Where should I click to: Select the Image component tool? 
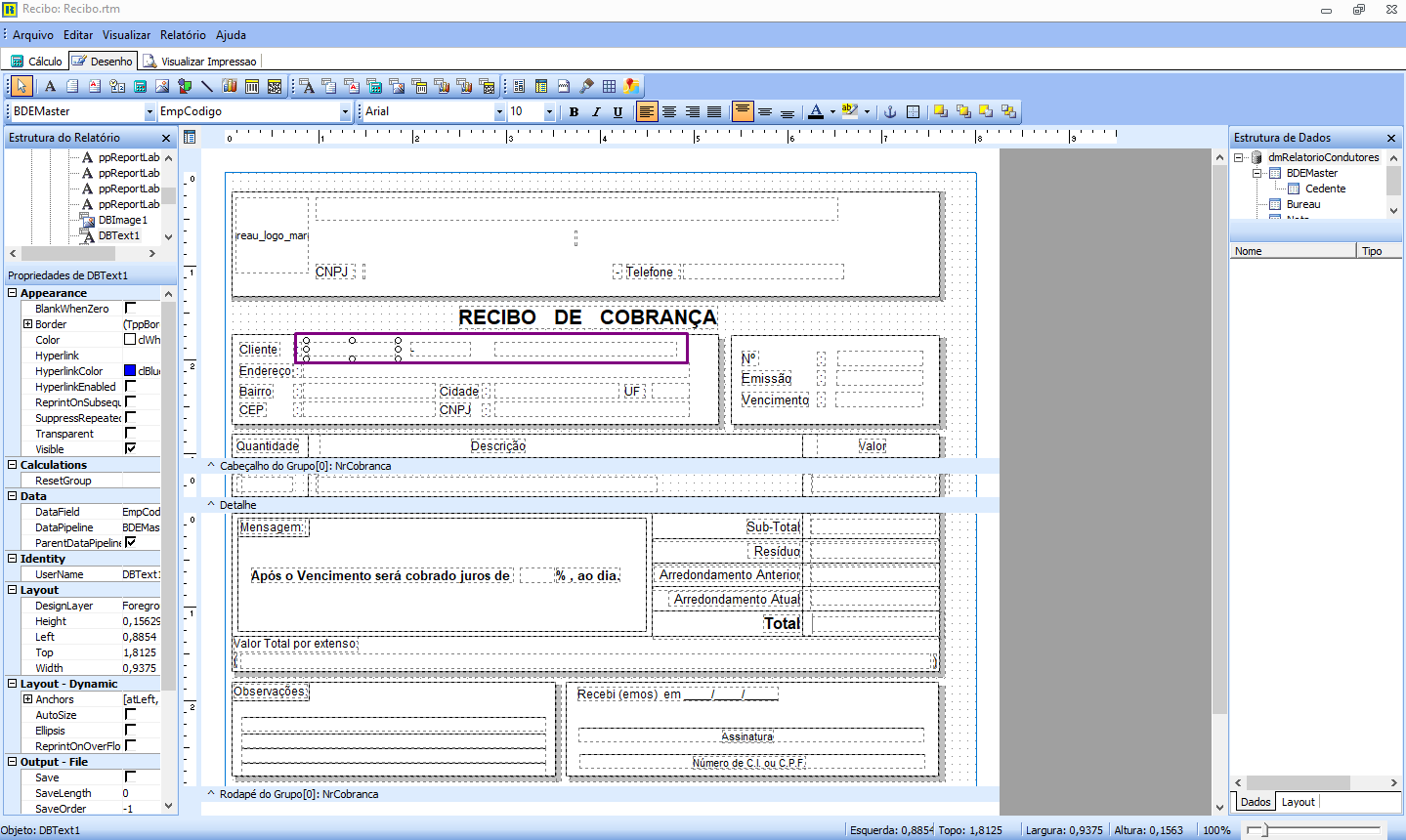tap(162, 86)
